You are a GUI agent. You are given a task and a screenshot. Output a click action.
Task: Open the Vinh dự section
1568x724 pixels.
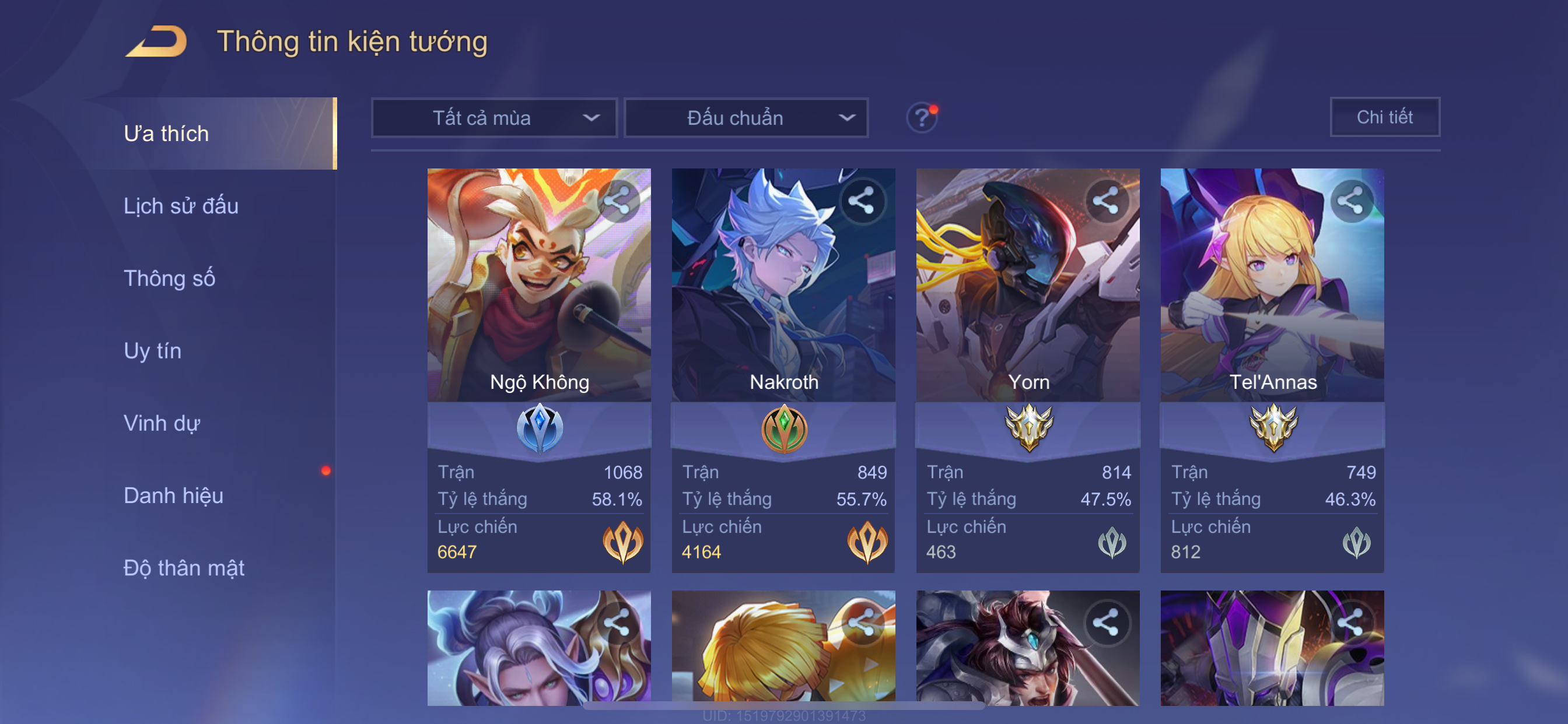162,423
